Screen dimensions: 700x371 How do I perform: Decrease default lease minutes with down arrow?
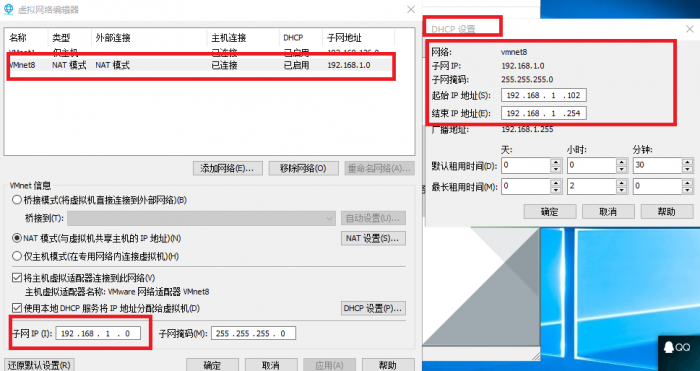coord(688,169)
